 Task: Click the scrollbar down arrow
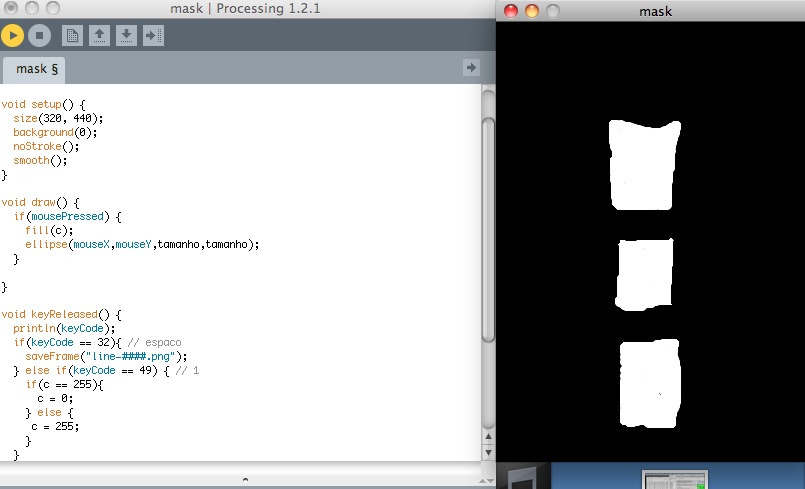click(x=488, y=453)
